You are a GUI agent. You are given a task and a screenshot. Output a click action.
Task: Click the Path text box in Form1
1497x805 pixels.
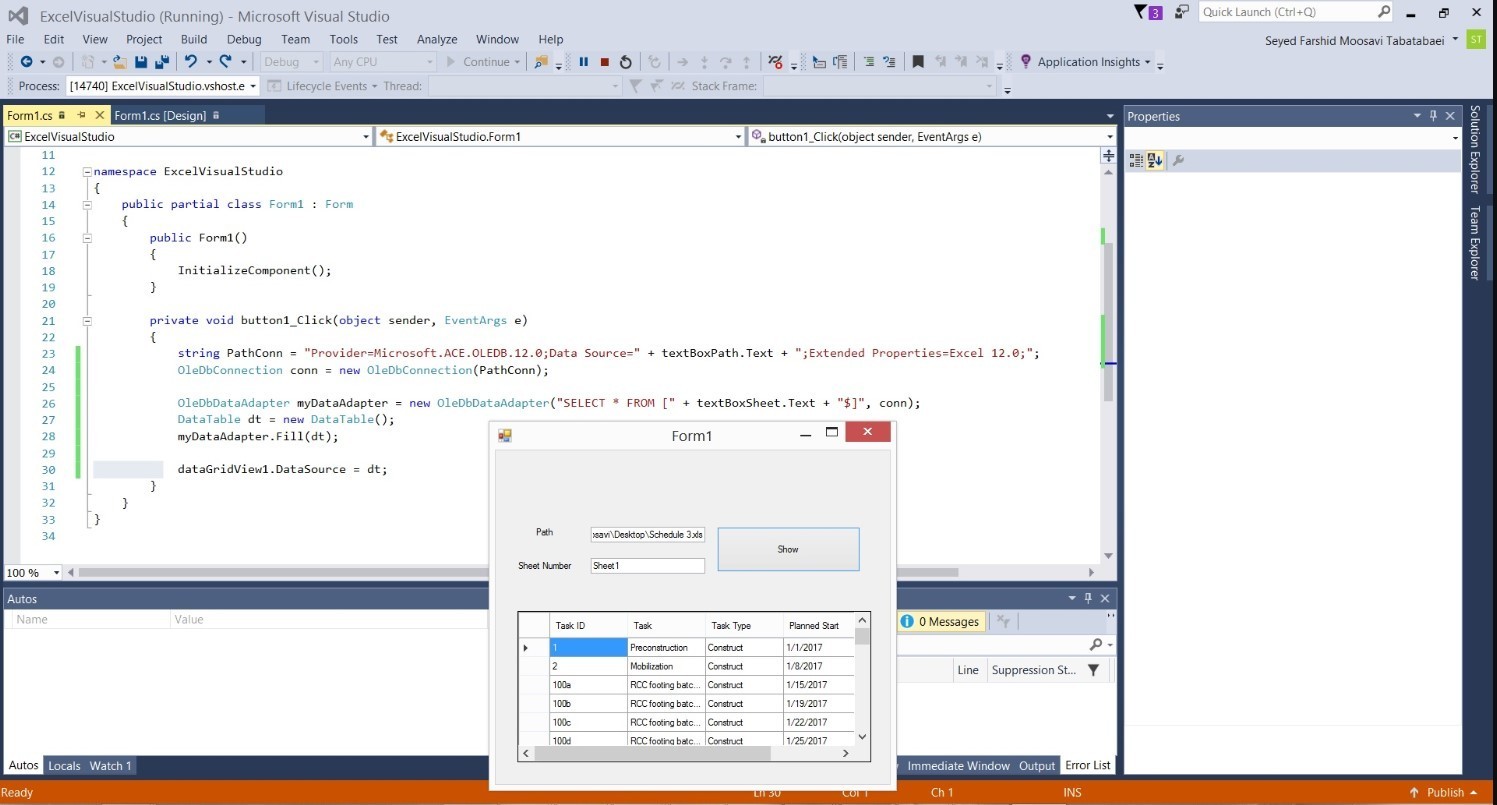tap(648, 535)
